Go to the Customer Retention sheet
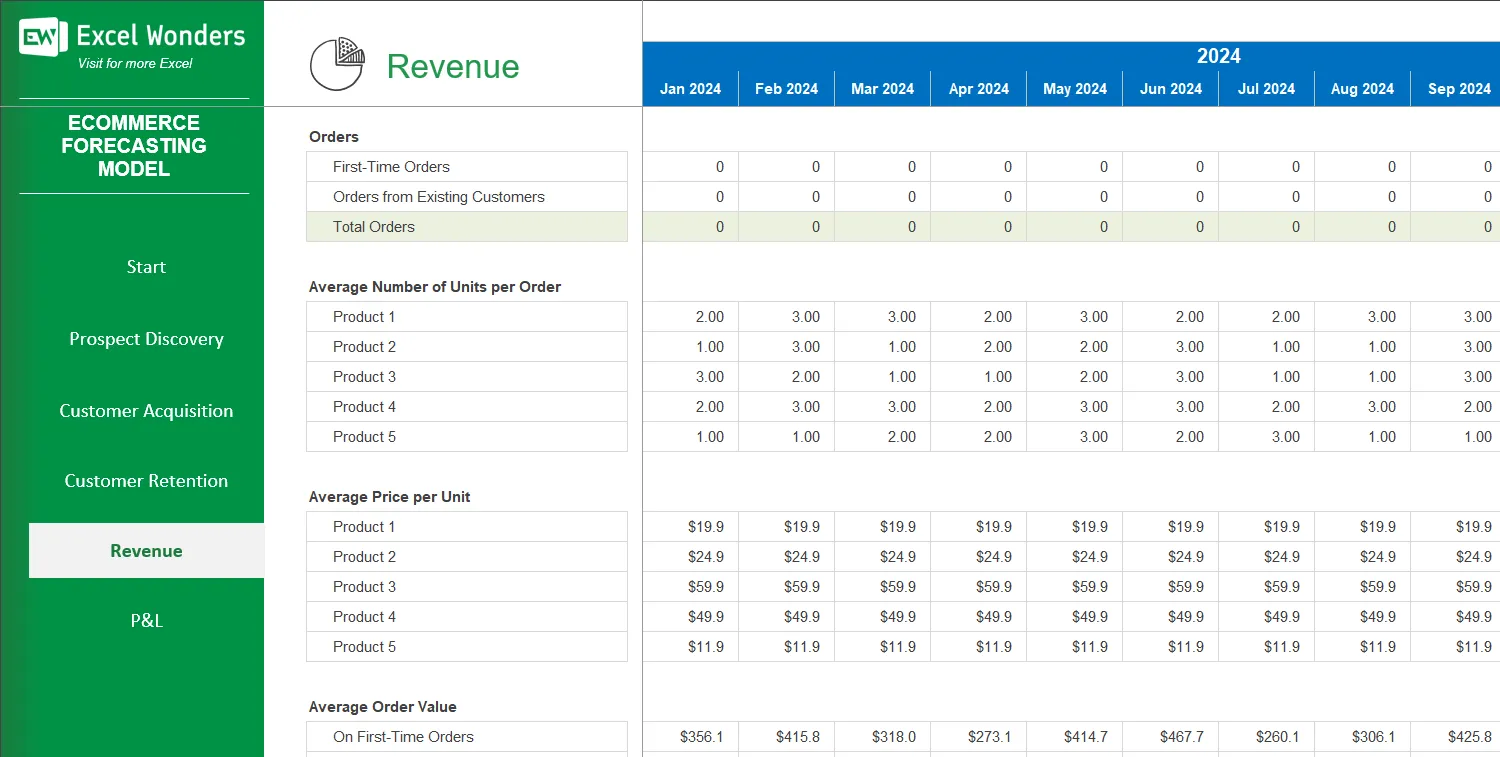1500x757 pixels. (146, 481)
